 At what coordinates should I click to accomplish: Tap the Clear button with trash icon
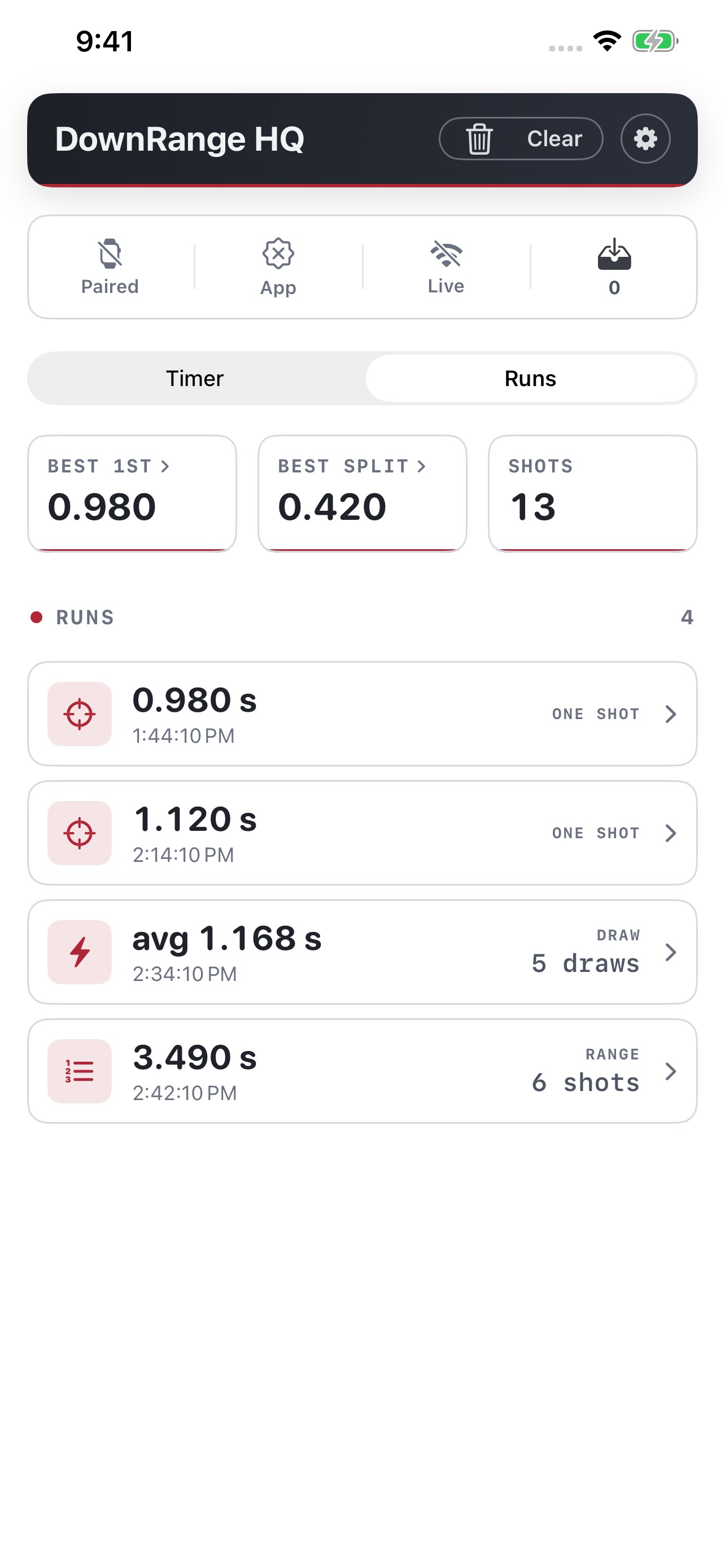[521, 139]
